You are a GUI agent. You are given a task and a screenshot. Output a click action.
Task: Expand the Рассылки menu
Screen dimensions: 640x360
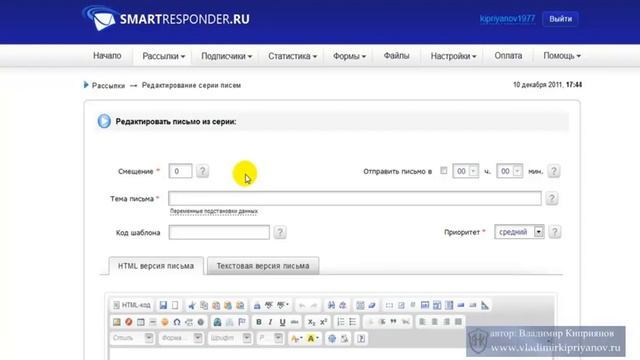(163, 56)
